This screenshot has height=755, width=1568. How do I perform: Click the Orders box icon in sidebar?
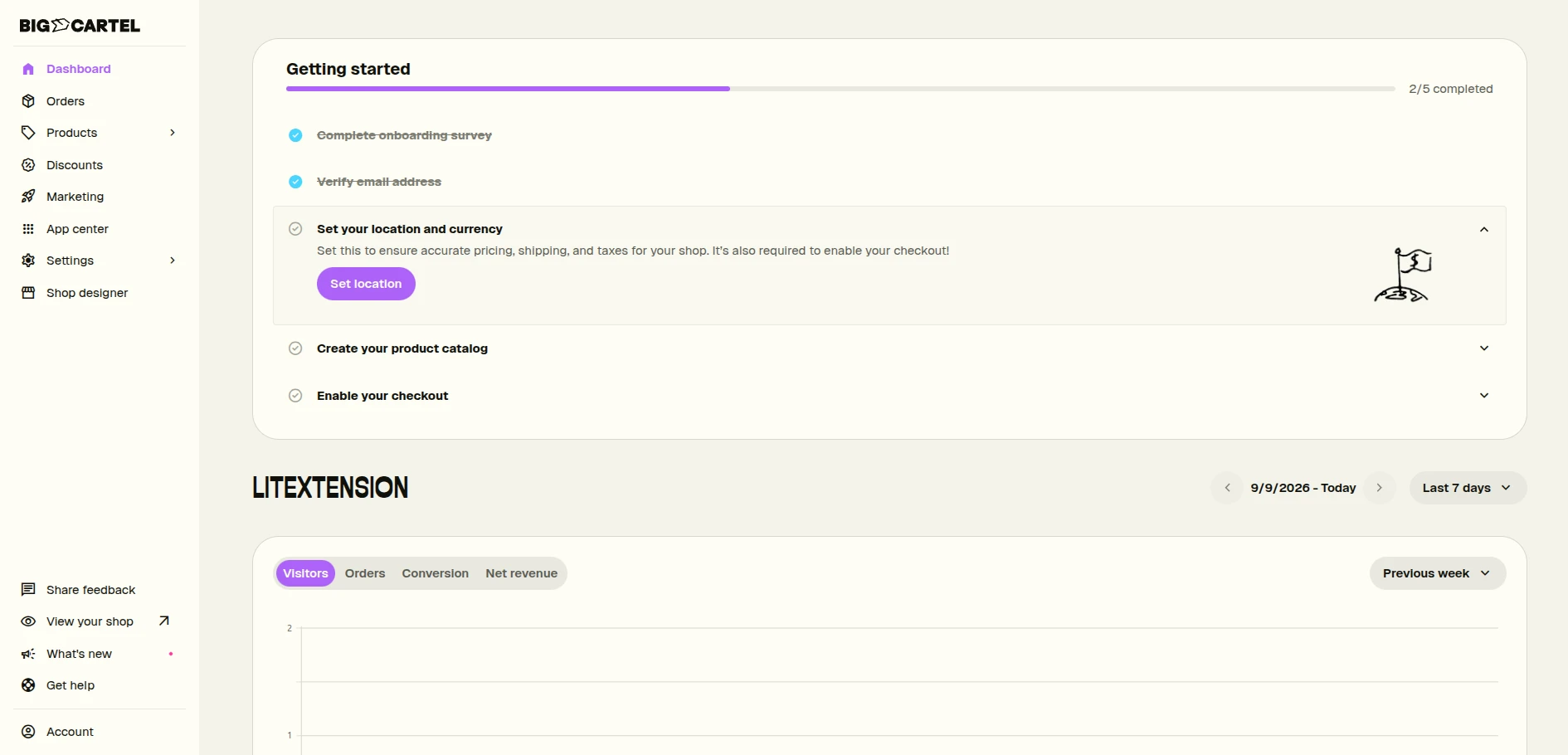28,101
